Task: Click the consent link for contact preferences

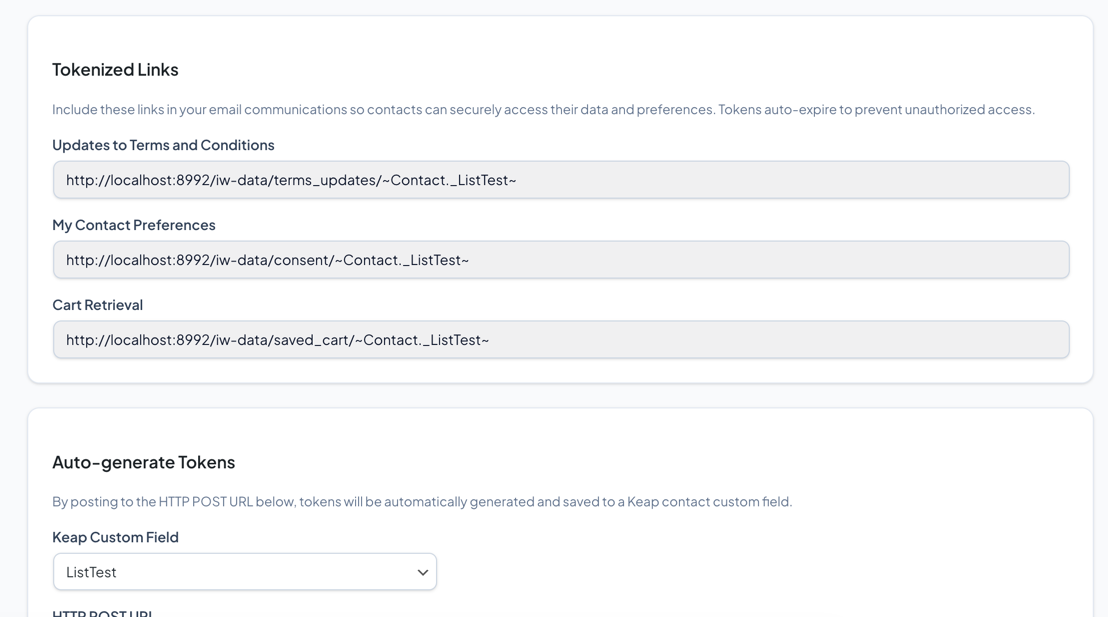Action: 267,259
